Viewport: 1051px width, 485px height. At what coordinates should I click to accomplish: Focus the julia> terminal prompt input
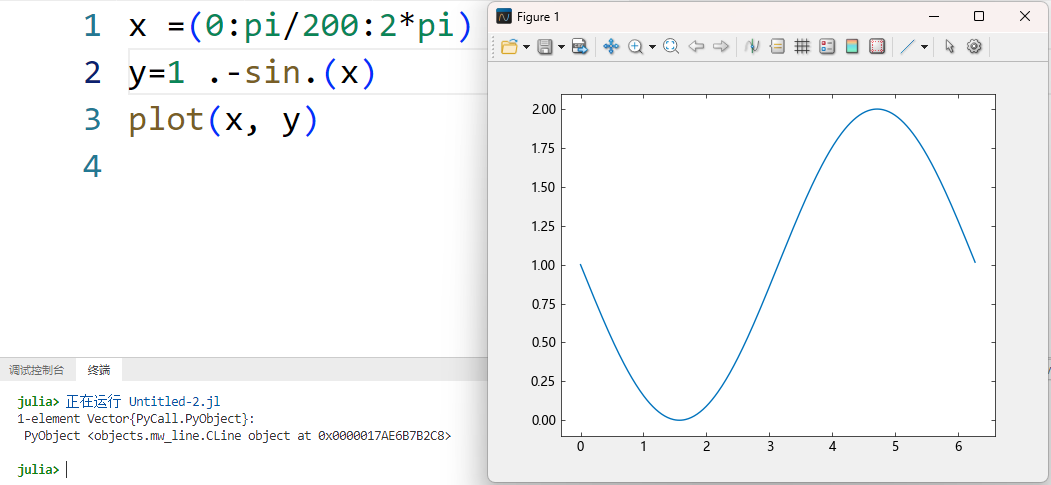pyautogui.click(x=67, y=470)
